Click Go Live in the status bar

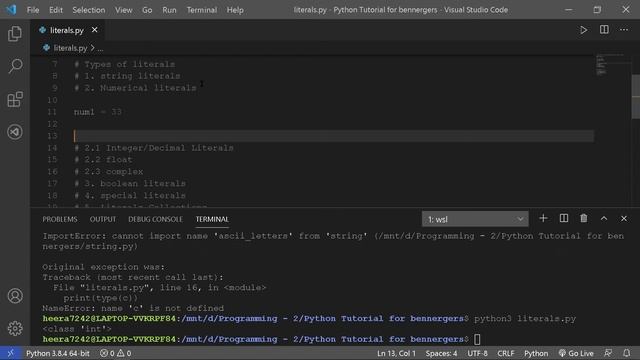pyautogui.click(x=576, y=353)
